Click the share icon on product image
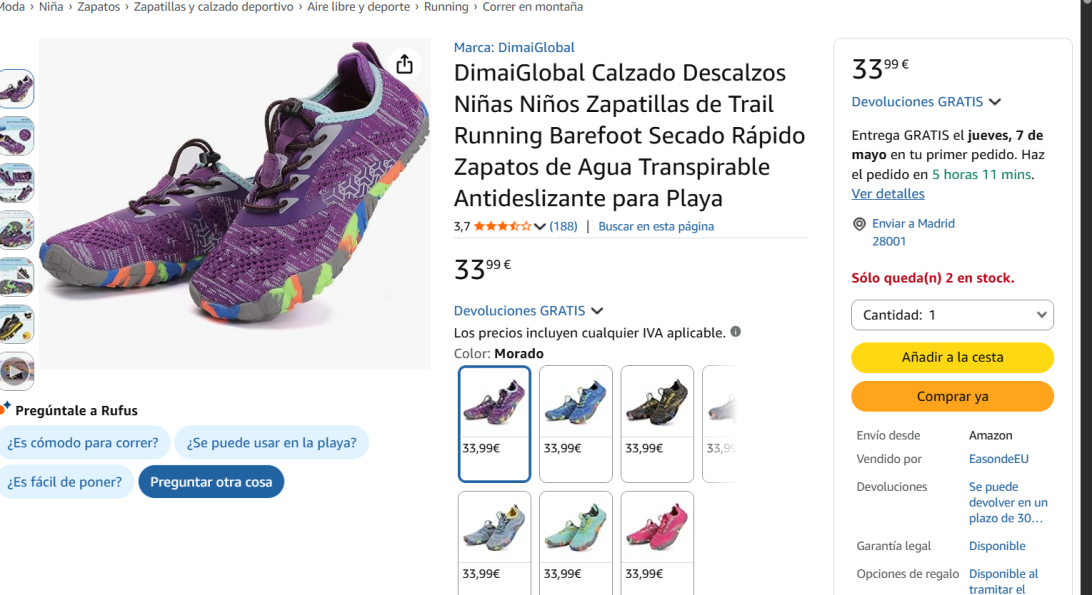This screenshot has width=1092, height=595. click(x=404, y=65)
